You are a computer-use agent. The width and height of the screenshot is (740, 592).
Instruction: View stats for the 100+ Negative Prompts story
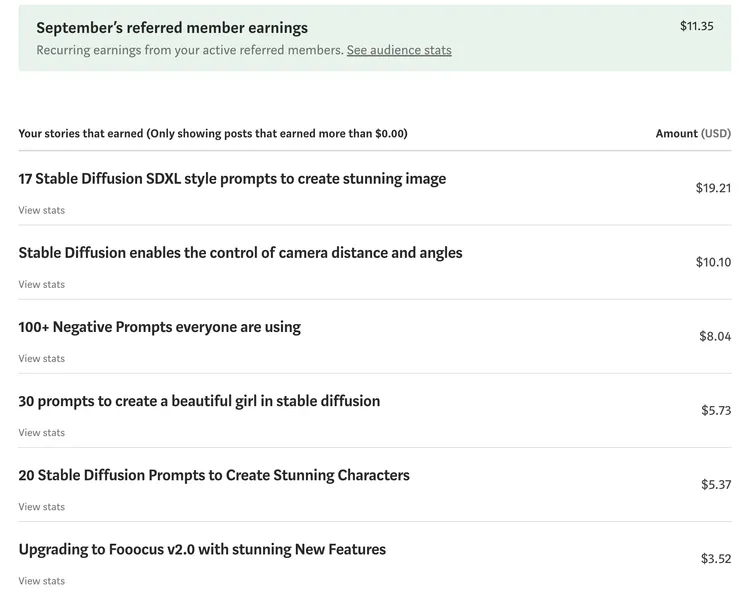pyautogui.click(x=41, y=358)
